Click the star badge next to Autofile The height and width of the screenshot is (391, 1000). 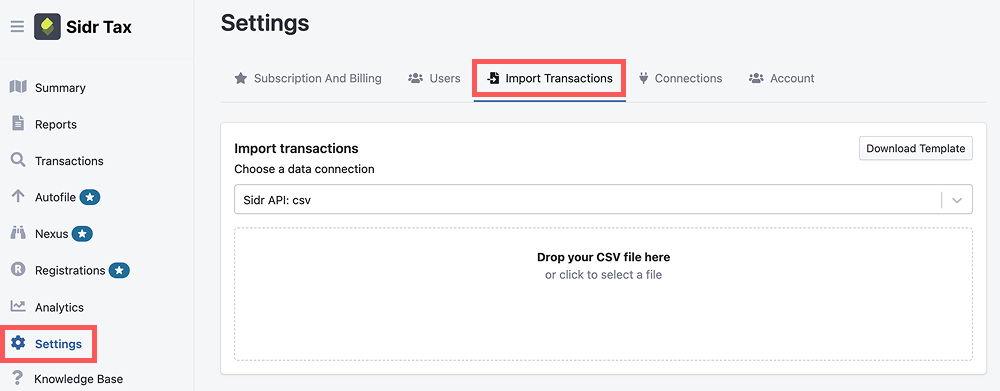coord(90,198)
